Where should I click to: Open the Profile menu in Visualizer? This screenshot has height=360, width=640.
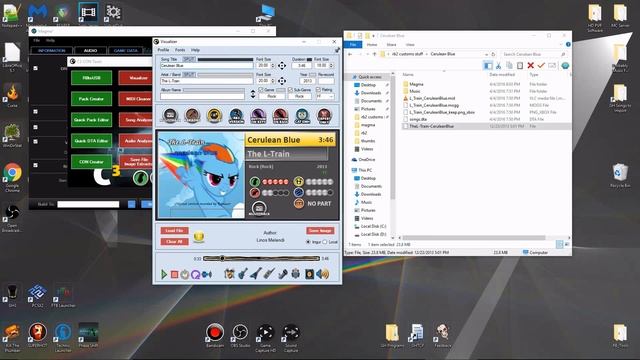(163, 50)
